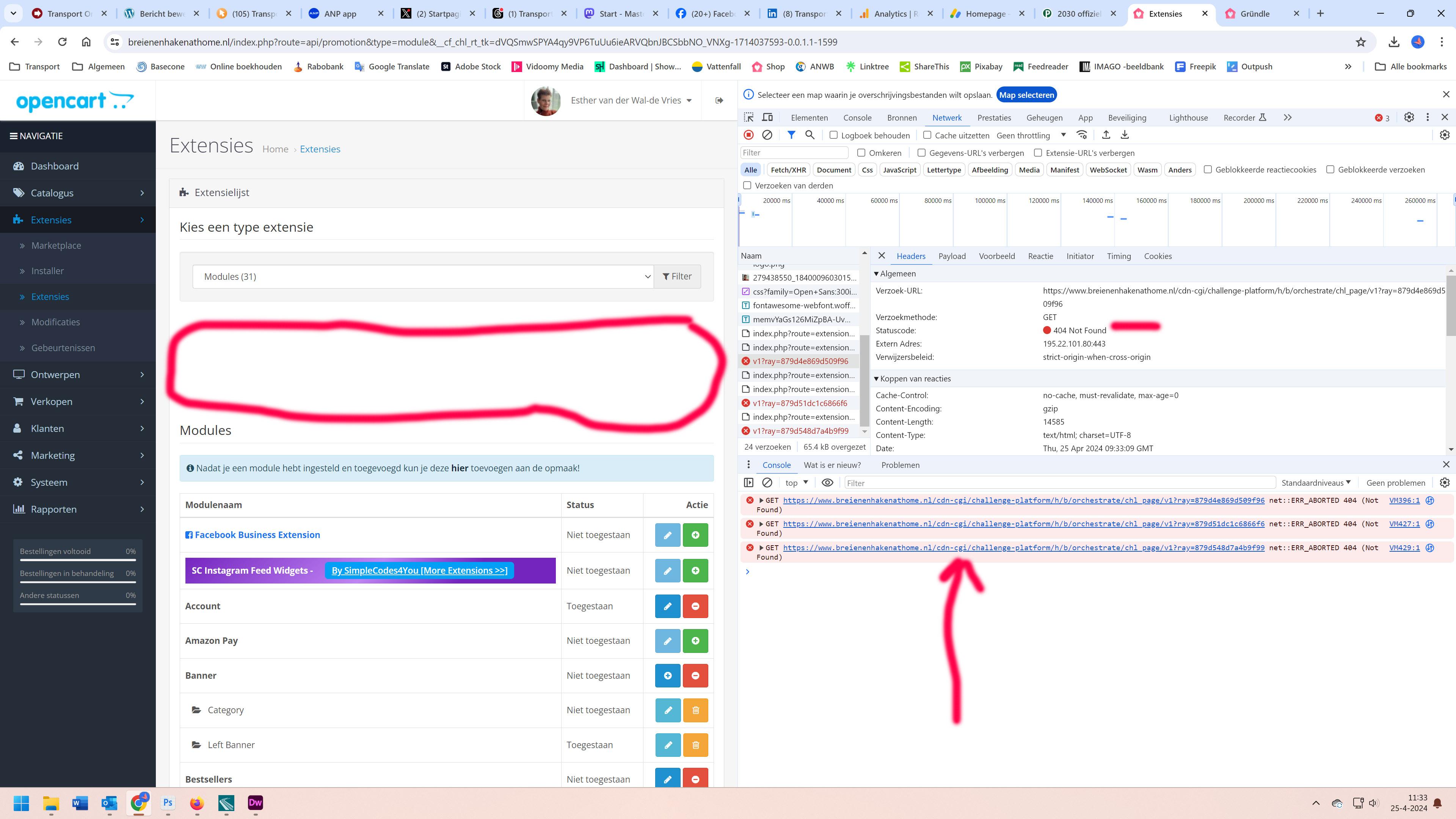Check Verzoeken van derden checkbox
The image size is (1456, 819).
[x=747, y=185]
